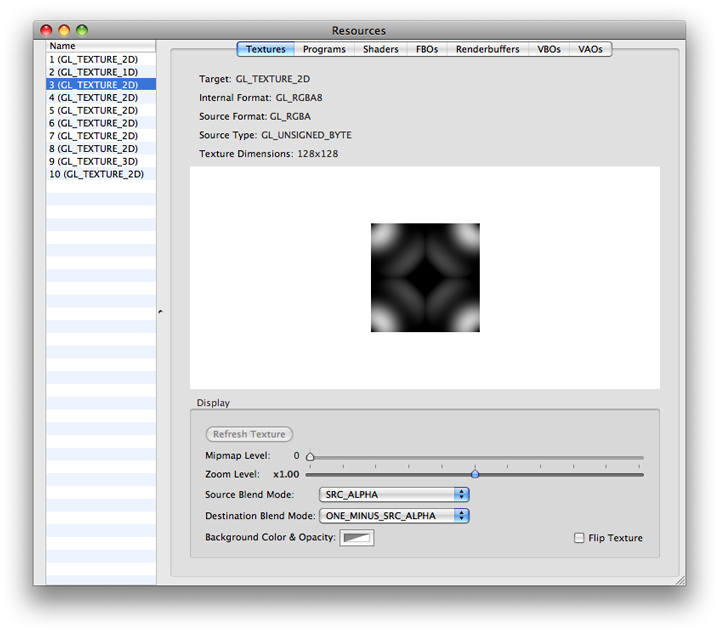
Task: Switch to Renderbuffers tab
Action: 487,49
